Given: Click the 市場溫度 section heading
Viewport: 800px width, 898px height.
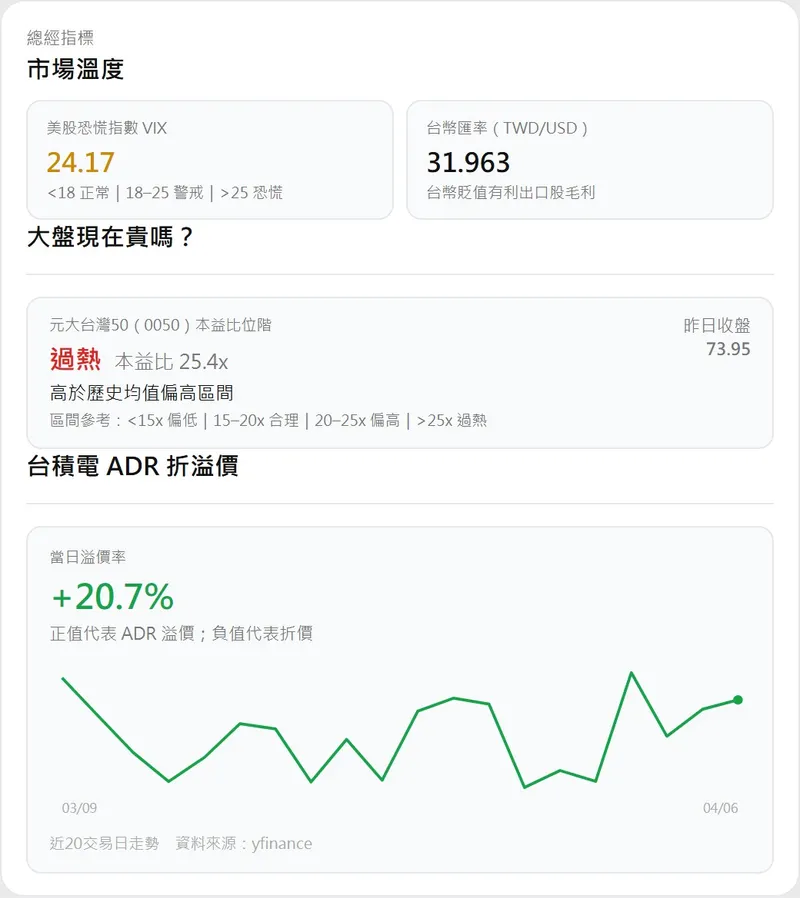Looking at the screenshot, I should tap(75, 69).
